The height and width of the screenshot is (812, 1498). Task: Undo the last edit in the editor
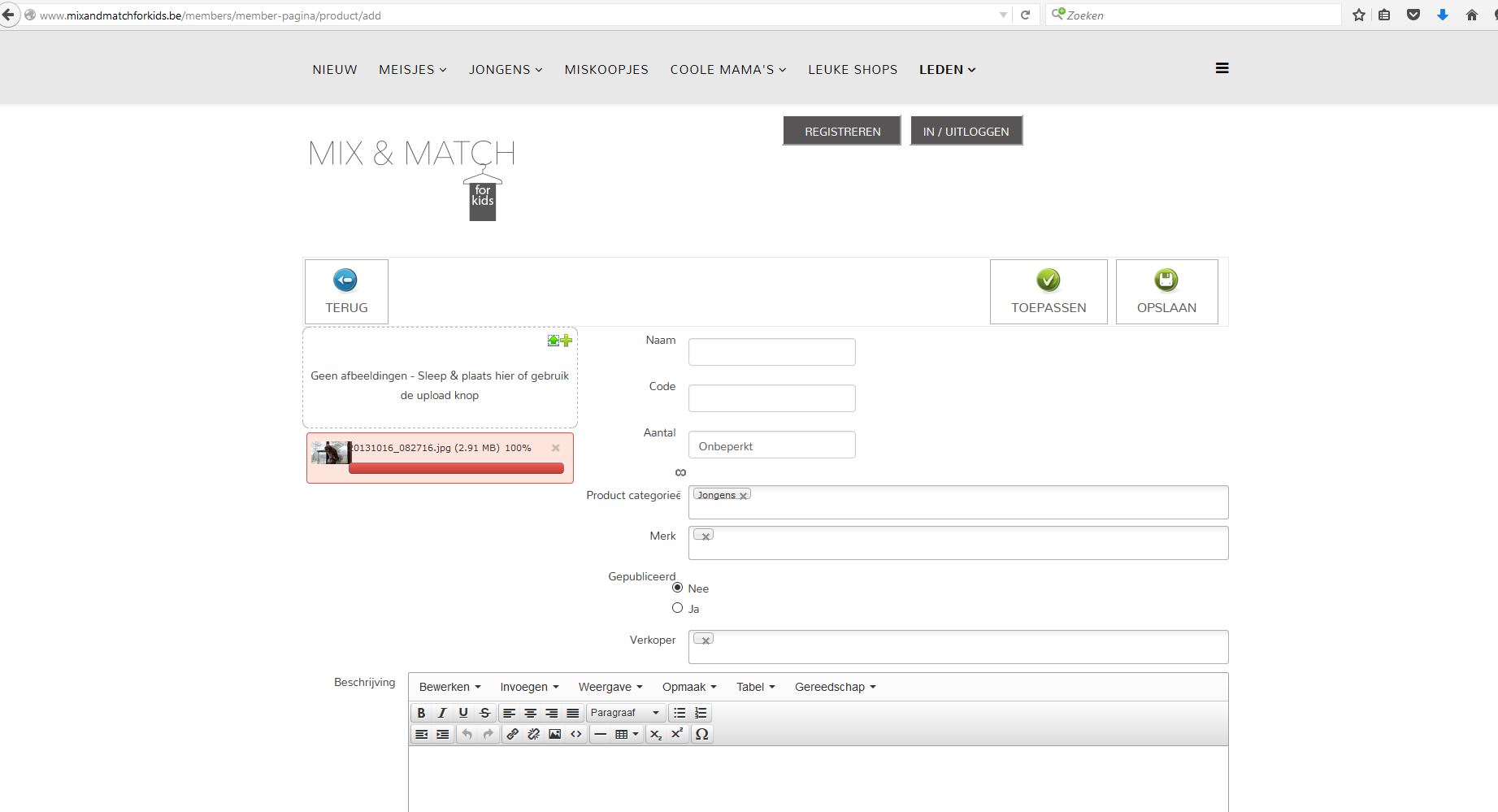pyautogui.click(x=467, y=734)
